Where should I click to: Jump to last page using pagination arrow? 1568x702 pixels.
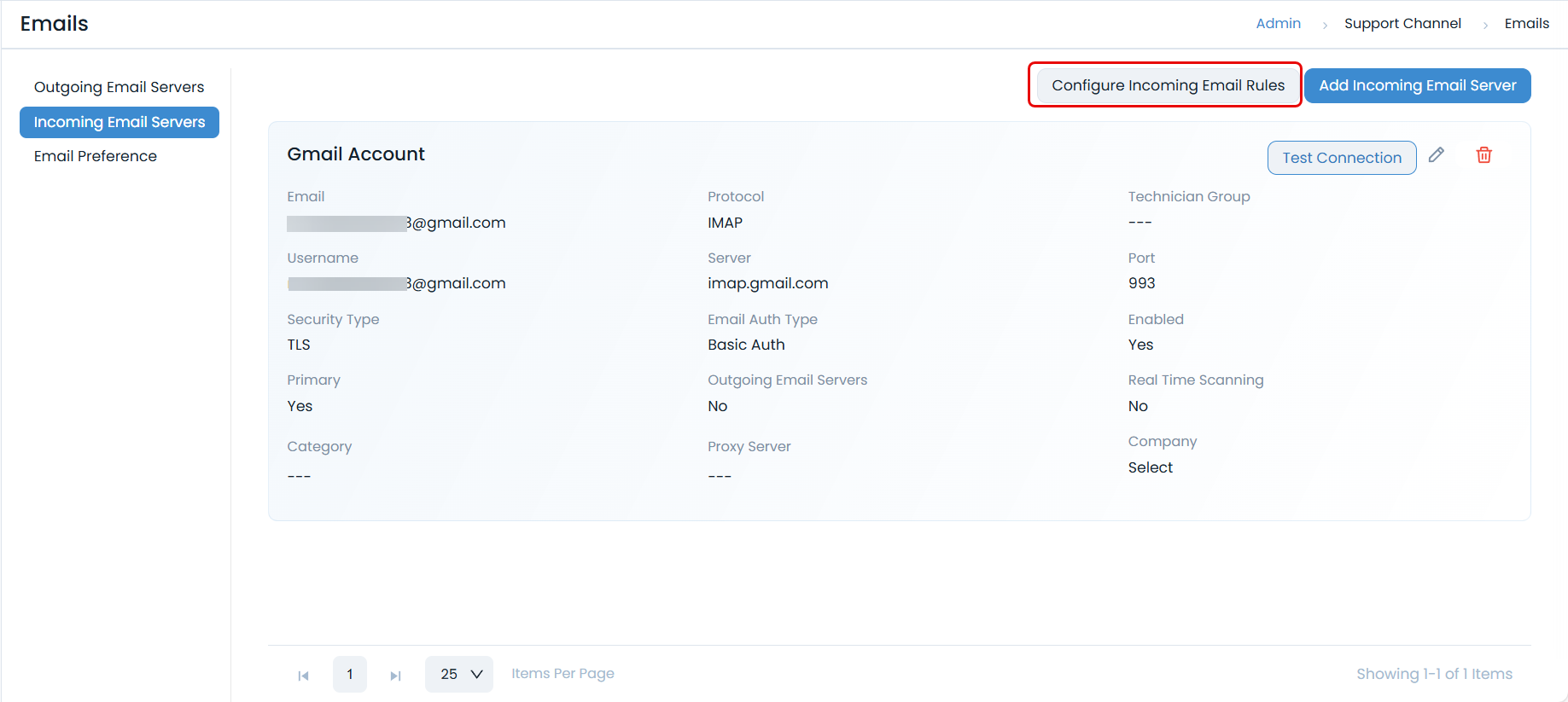coord(395,676)
